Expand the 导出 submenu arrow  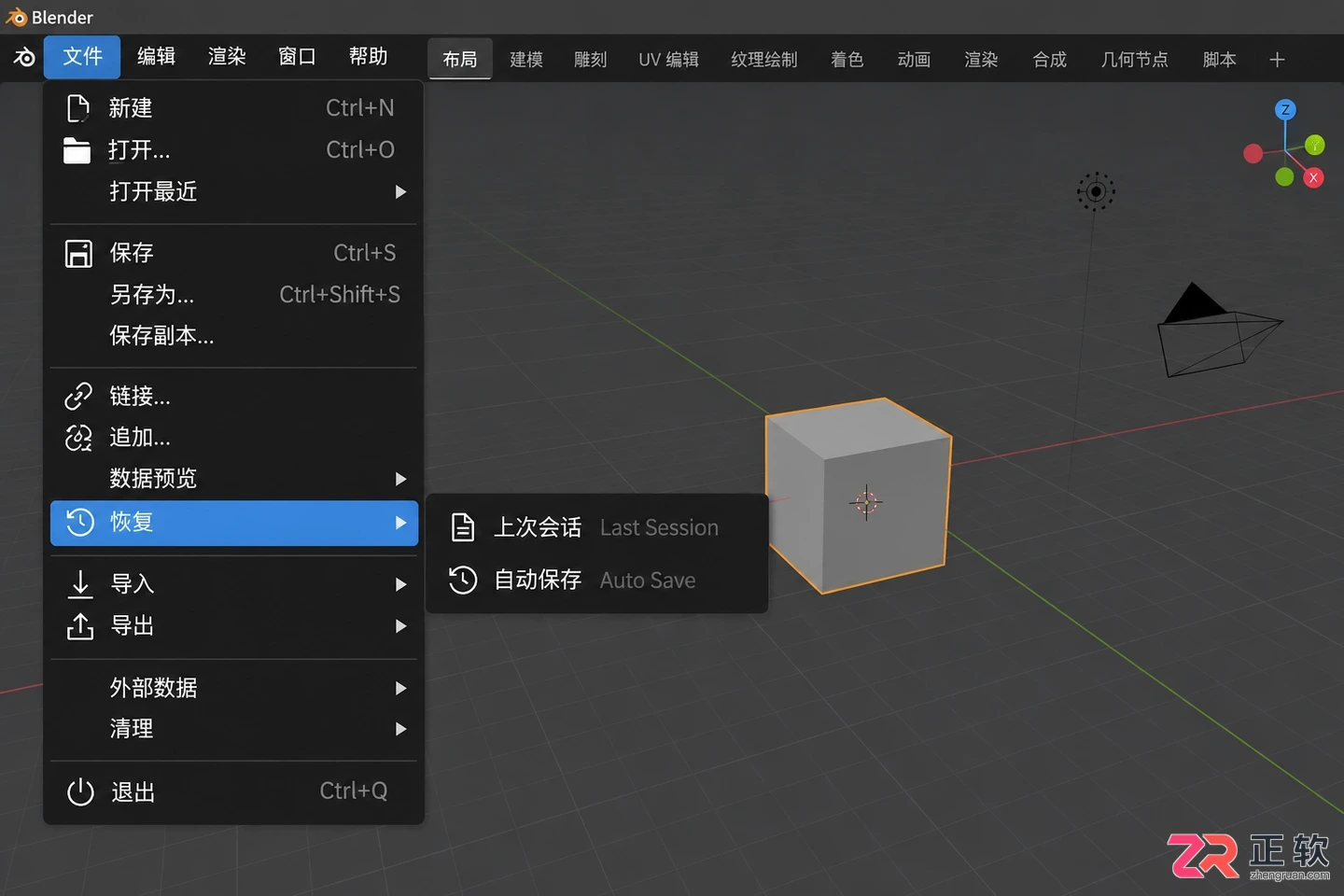coord(401,626)
